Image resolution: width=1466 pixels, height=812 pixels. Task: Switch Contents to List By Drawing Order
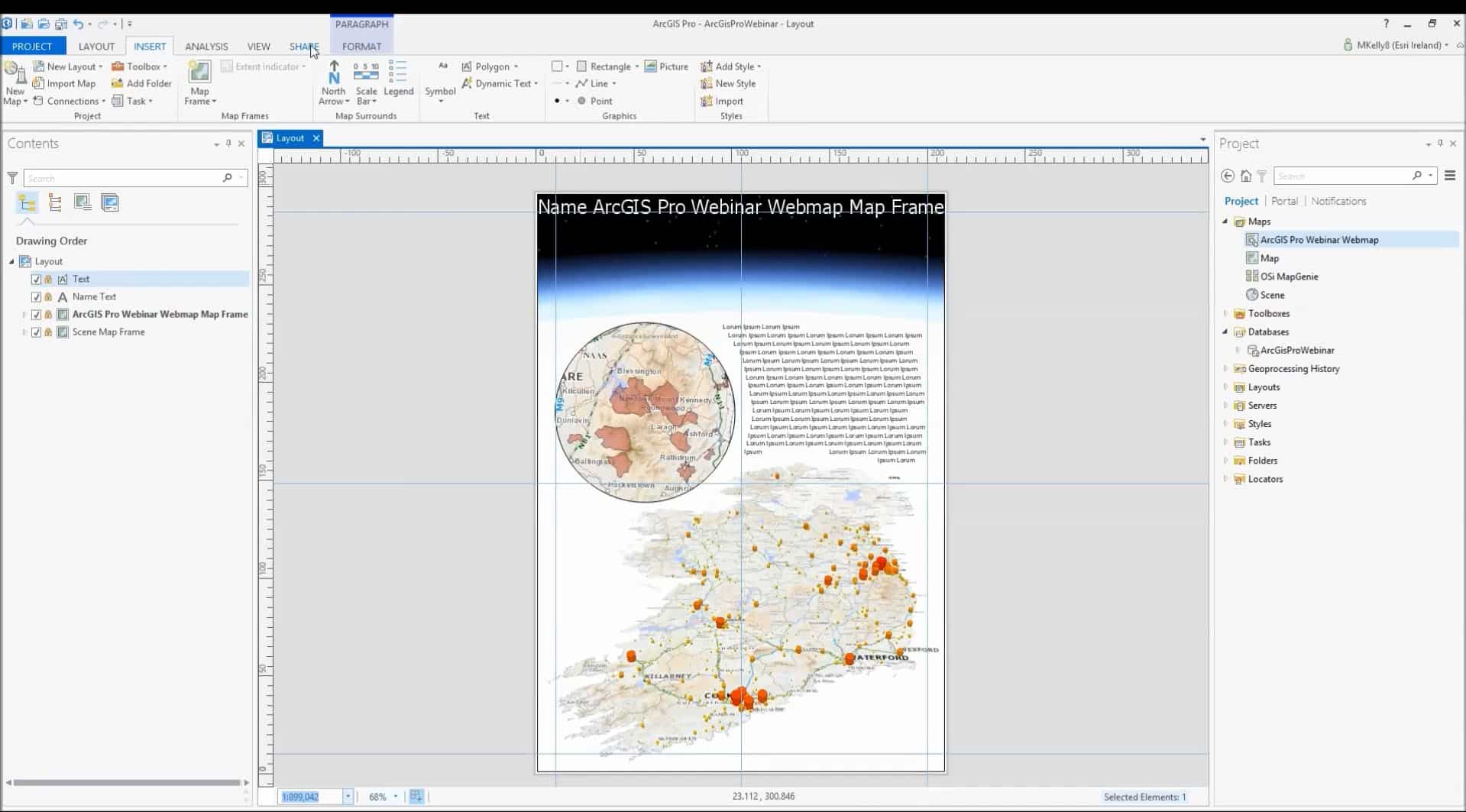pyautogui.click(x=28, y=202)
